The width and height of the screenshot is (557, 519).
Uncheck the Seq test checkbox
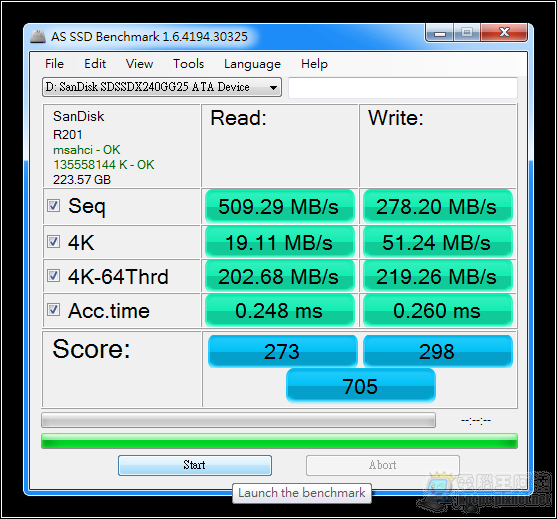[x=54, y=205]
